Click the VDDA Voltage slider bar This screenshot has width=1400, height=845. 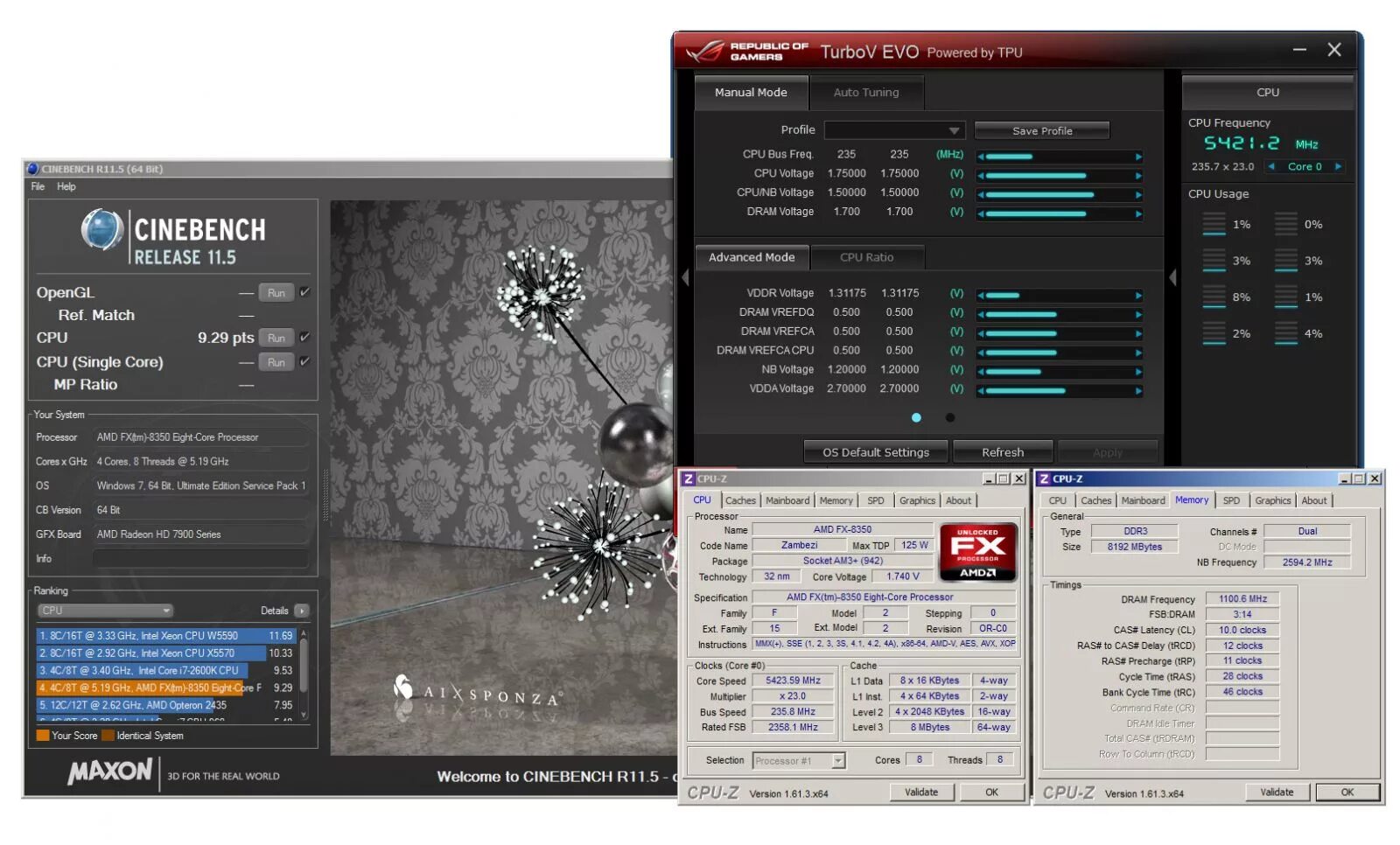click(x=1059, y=391)
